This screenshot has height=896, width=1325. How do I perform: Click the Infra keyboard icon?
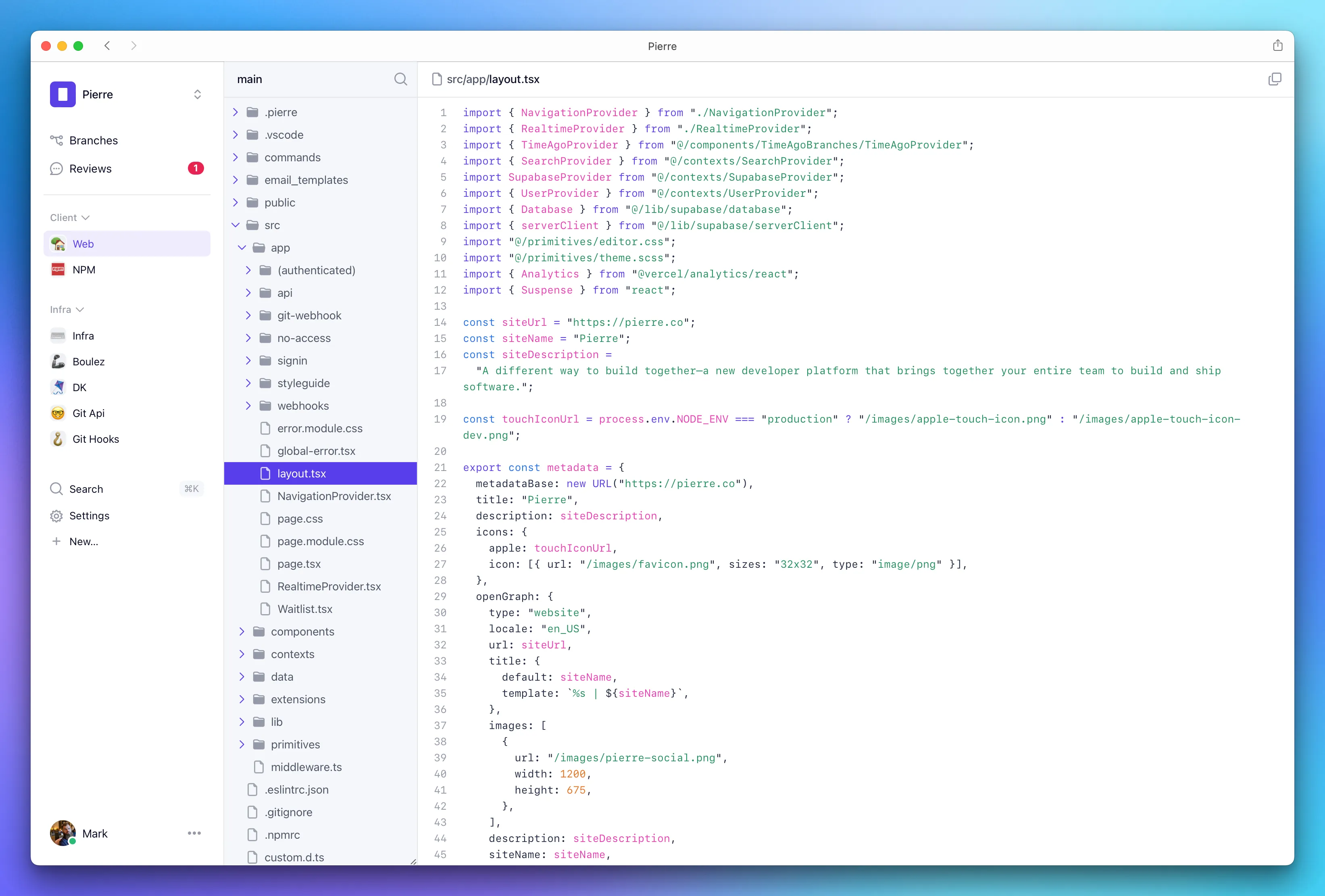click(58, 336)
